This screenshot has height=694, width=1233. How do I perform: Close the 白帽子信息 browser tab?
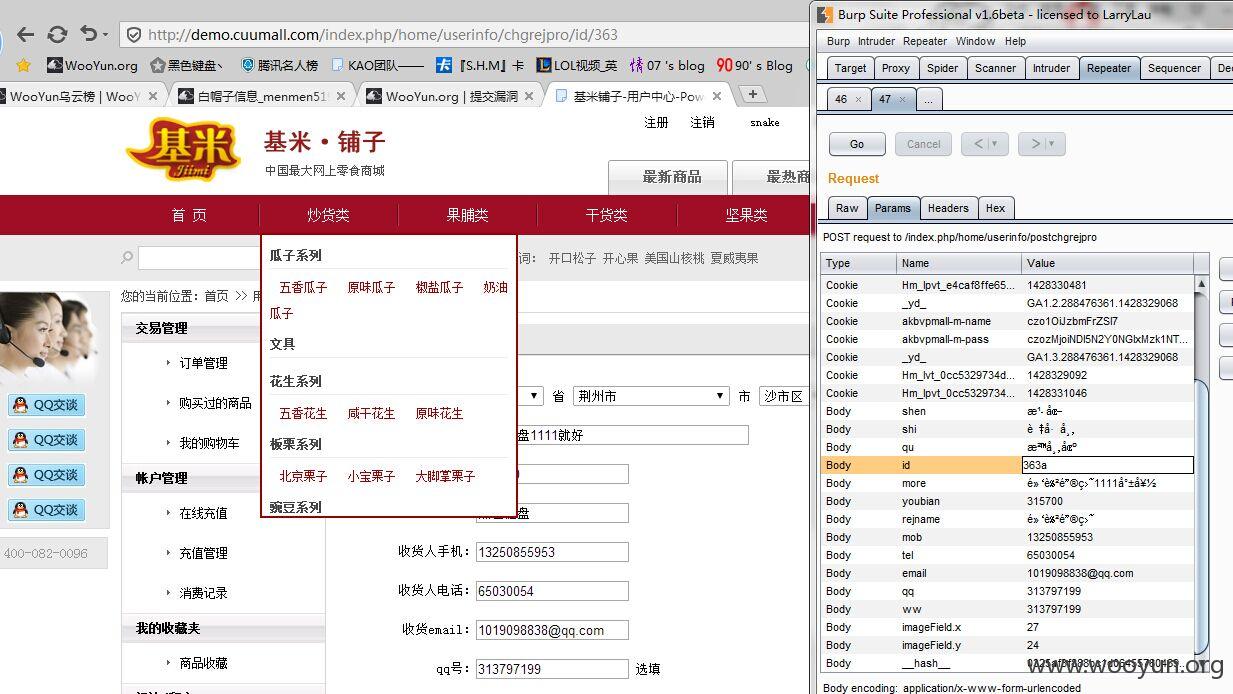[341, 96]
